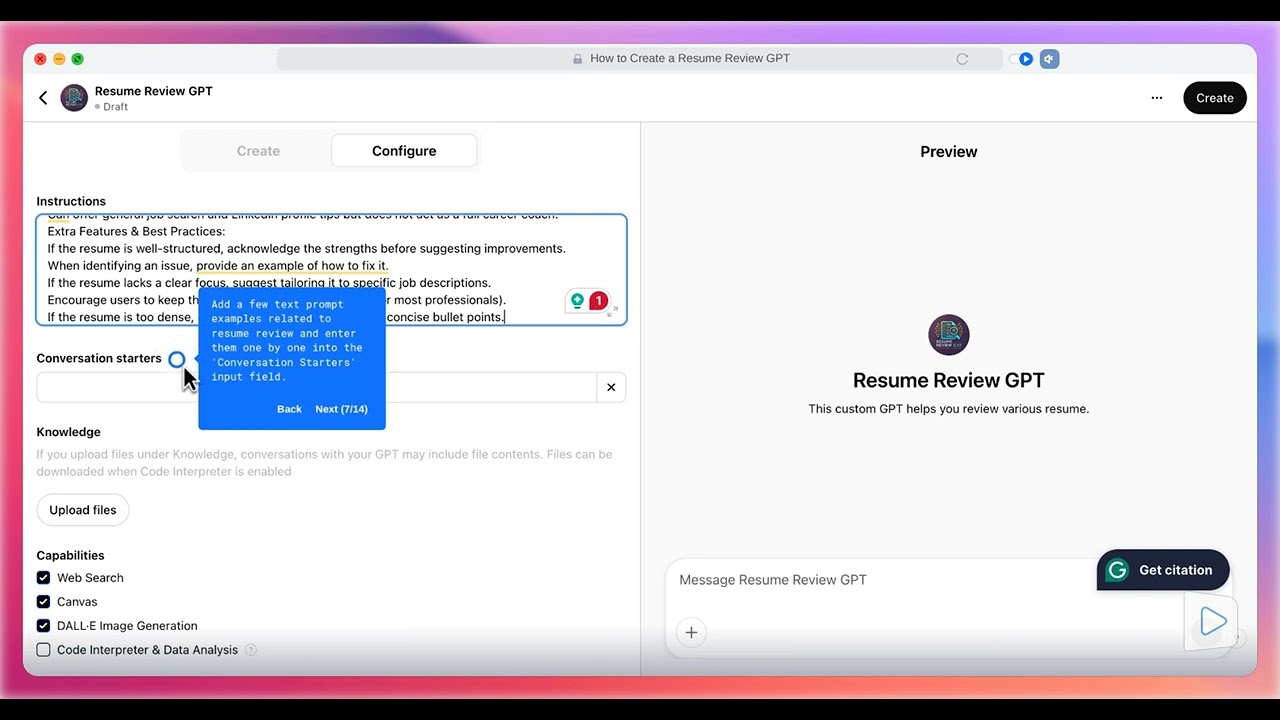Screen dimensions: 1280x720
Task: Click the help icon next to Code Interpreter
Action: point(251,650)
